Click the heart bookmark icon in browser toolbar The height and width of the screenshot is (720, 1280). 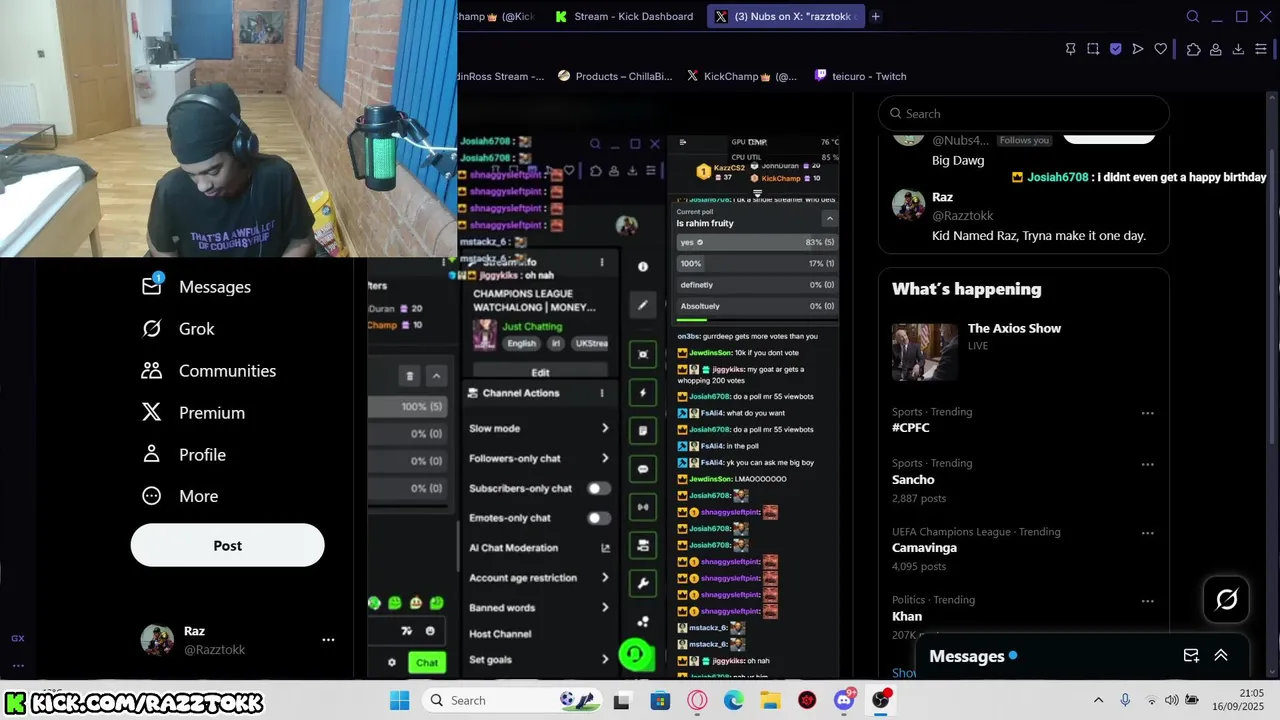point(1160,49)
